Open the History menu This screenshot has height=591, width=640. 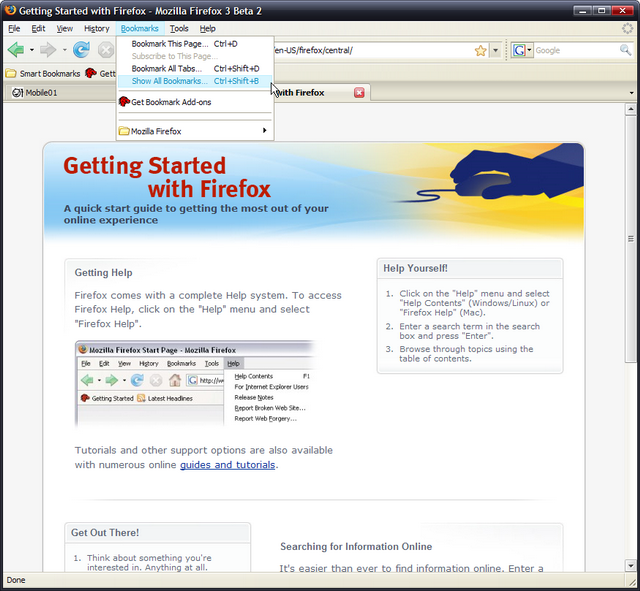point(97,29)
